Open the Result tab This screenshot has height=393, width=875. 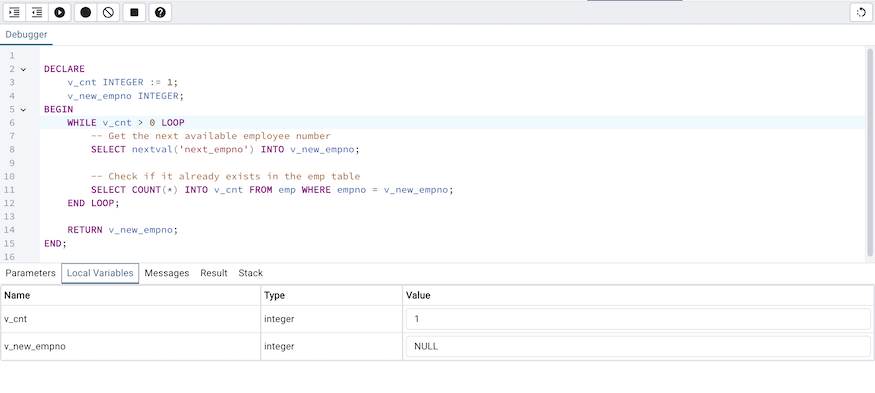click(214, 273)
